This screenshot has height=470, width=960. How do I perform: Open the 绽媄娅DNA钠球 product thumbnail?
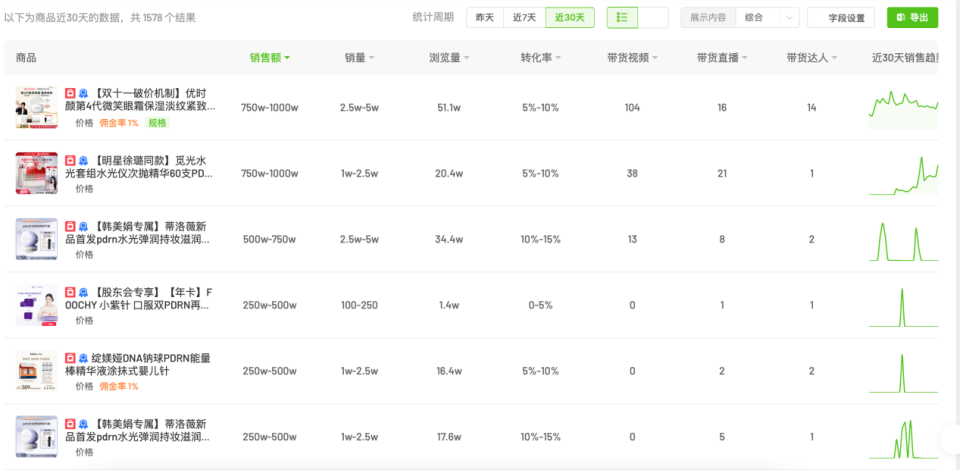pyautogui.click(x=36, y=371)
